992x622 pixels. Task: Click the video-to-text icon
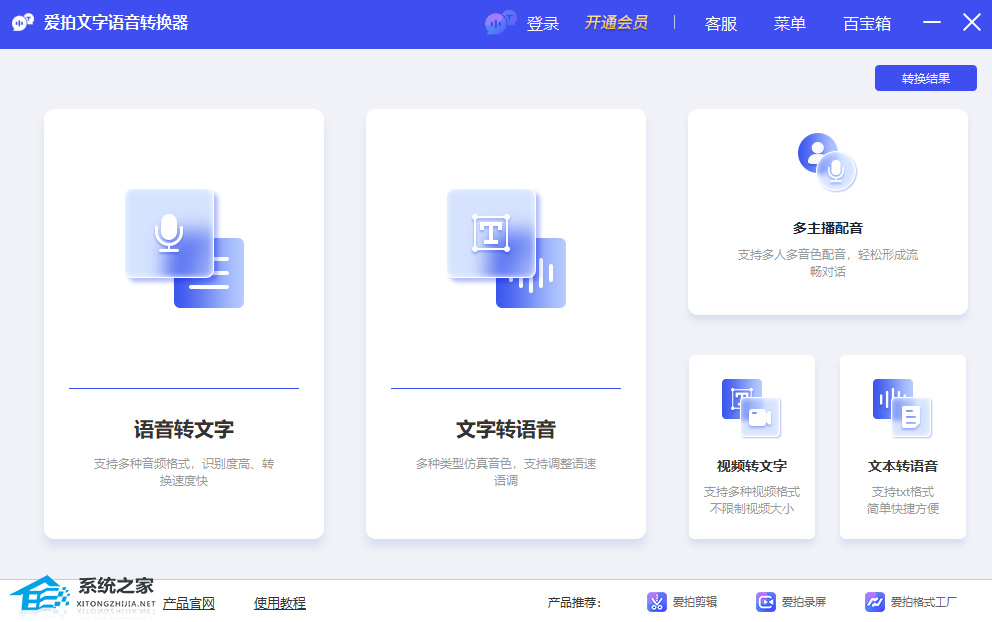[x=752, y=408]
